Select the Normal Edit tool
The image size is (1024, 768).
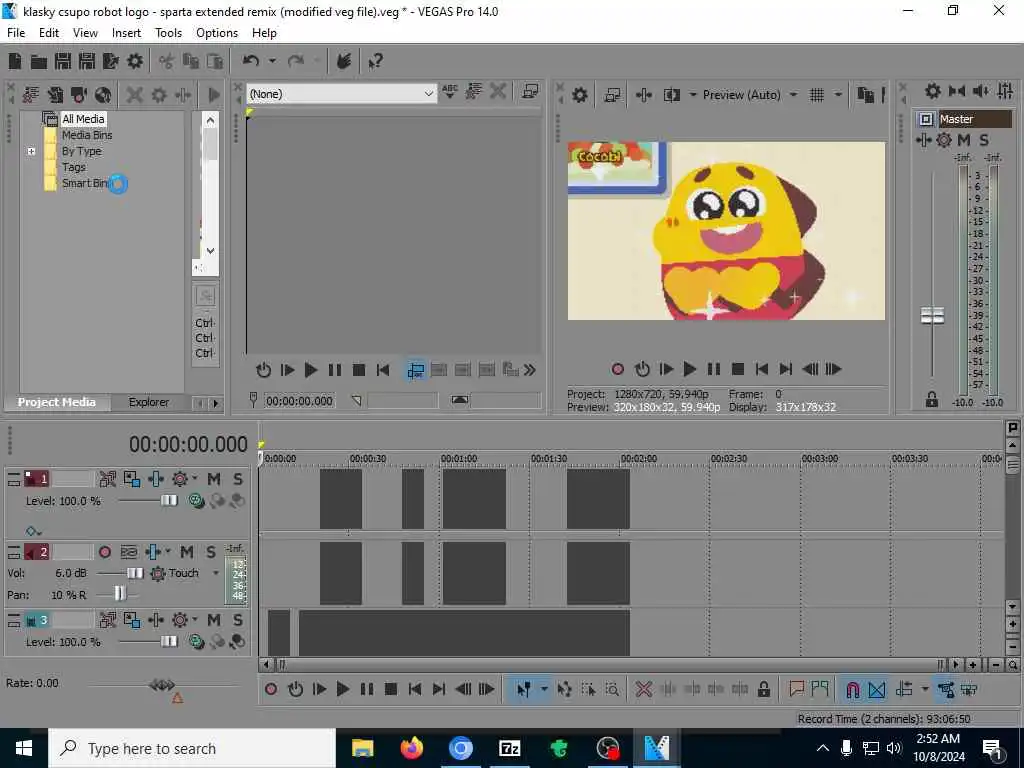click(x=523, y=689)
